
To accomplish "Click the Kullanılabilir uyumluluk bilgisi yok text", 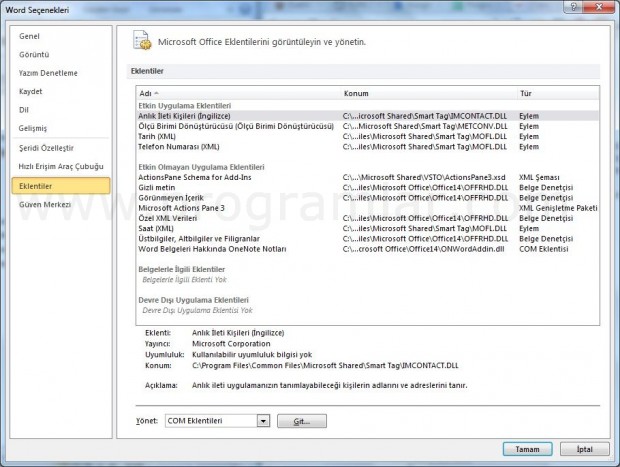I will coord(252,355).
